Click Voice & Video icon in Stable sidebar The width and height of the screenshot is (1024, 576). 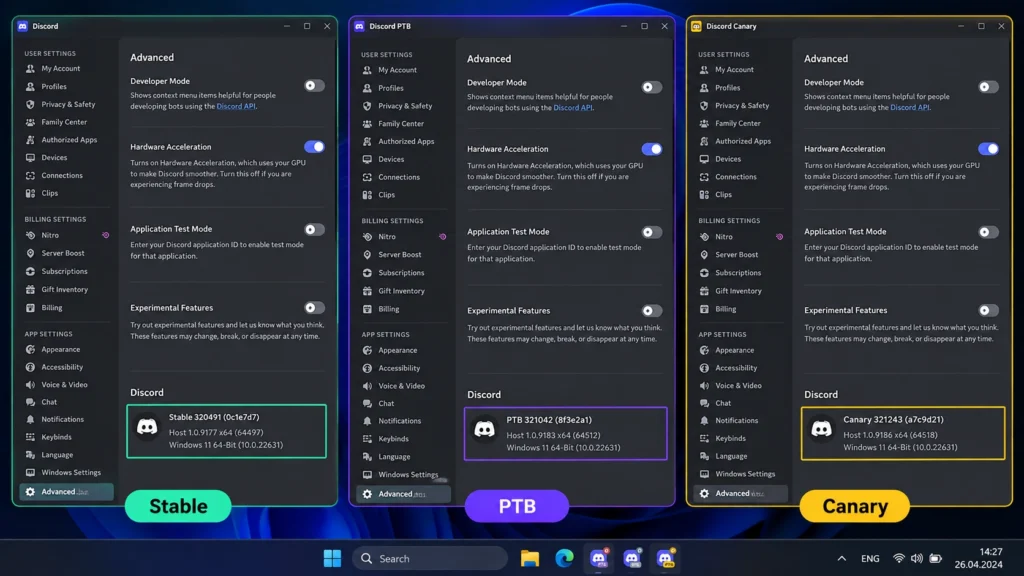click(30, 385)
